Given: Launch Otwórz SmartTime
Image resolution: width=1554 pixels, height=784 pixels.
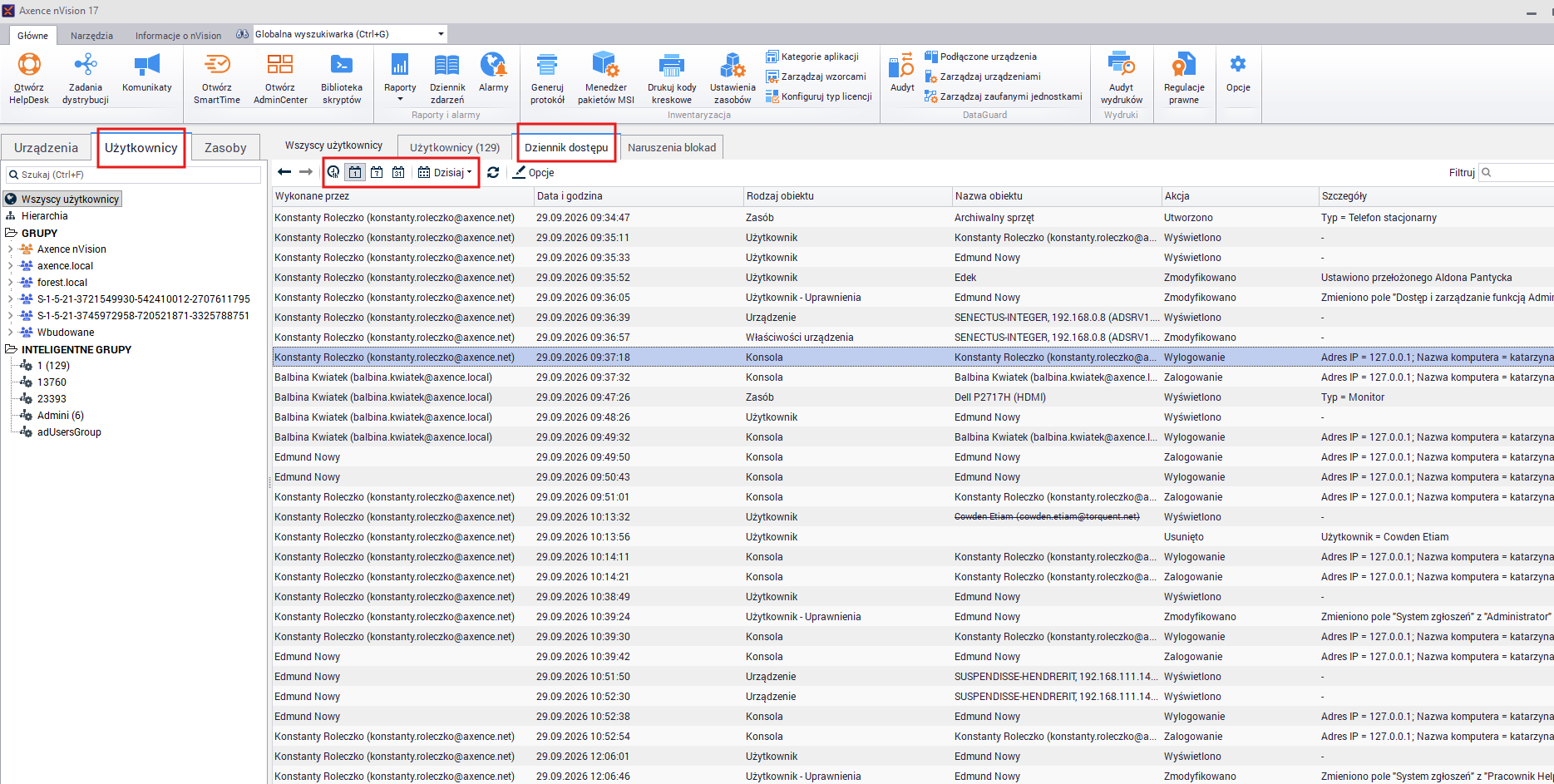Looking at the screenshot, I should [217, 77].
